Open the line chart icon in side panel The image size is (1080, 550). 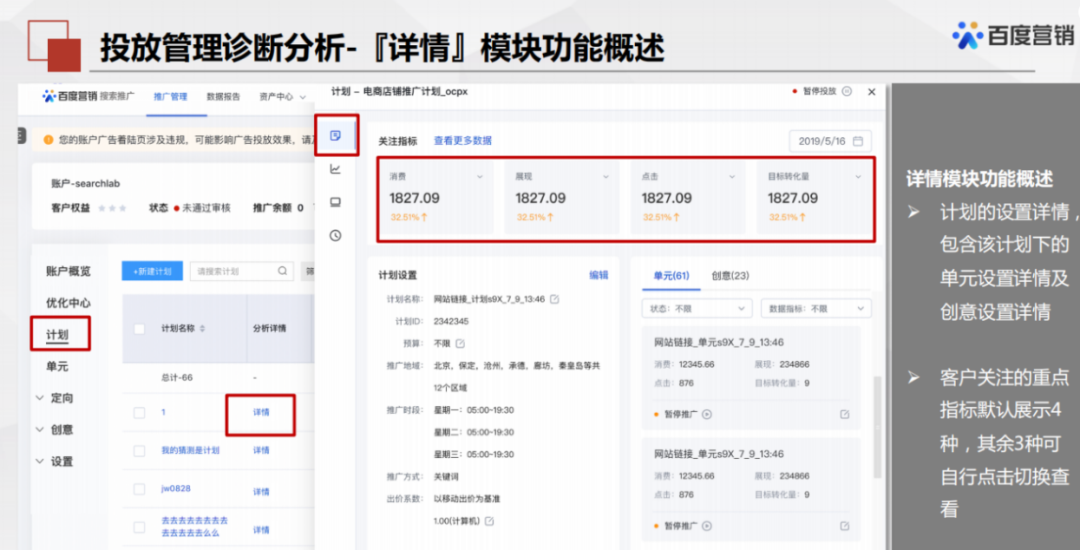pyautogui.click(x=336, y=169)
